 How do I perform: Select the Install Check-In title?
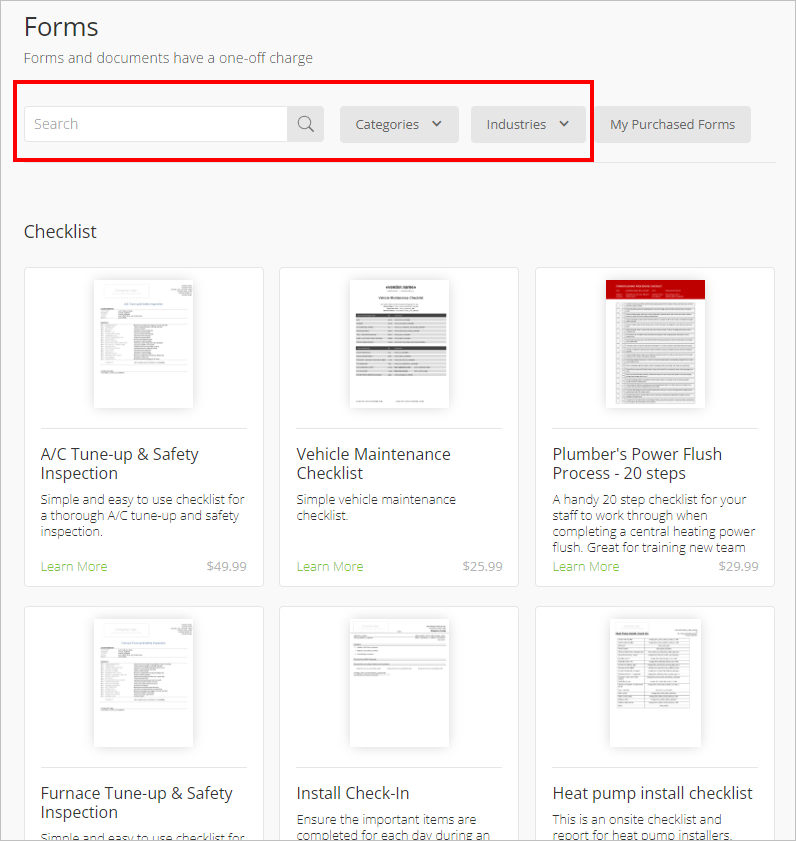tap(353, 793)
